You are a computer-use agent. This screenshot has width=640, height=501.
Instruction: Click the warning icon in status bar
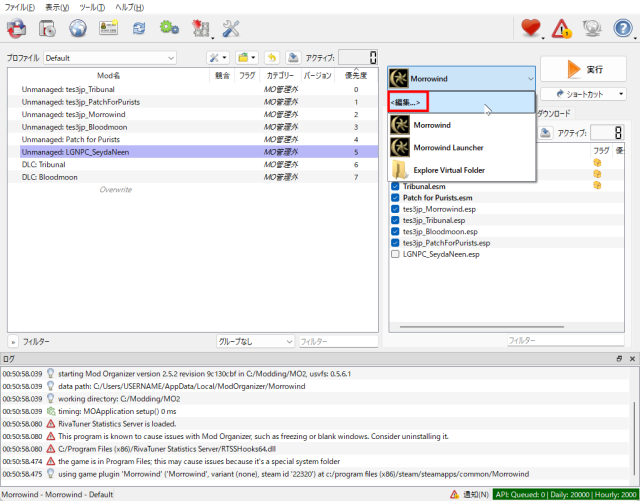click(x=455, y=494)
